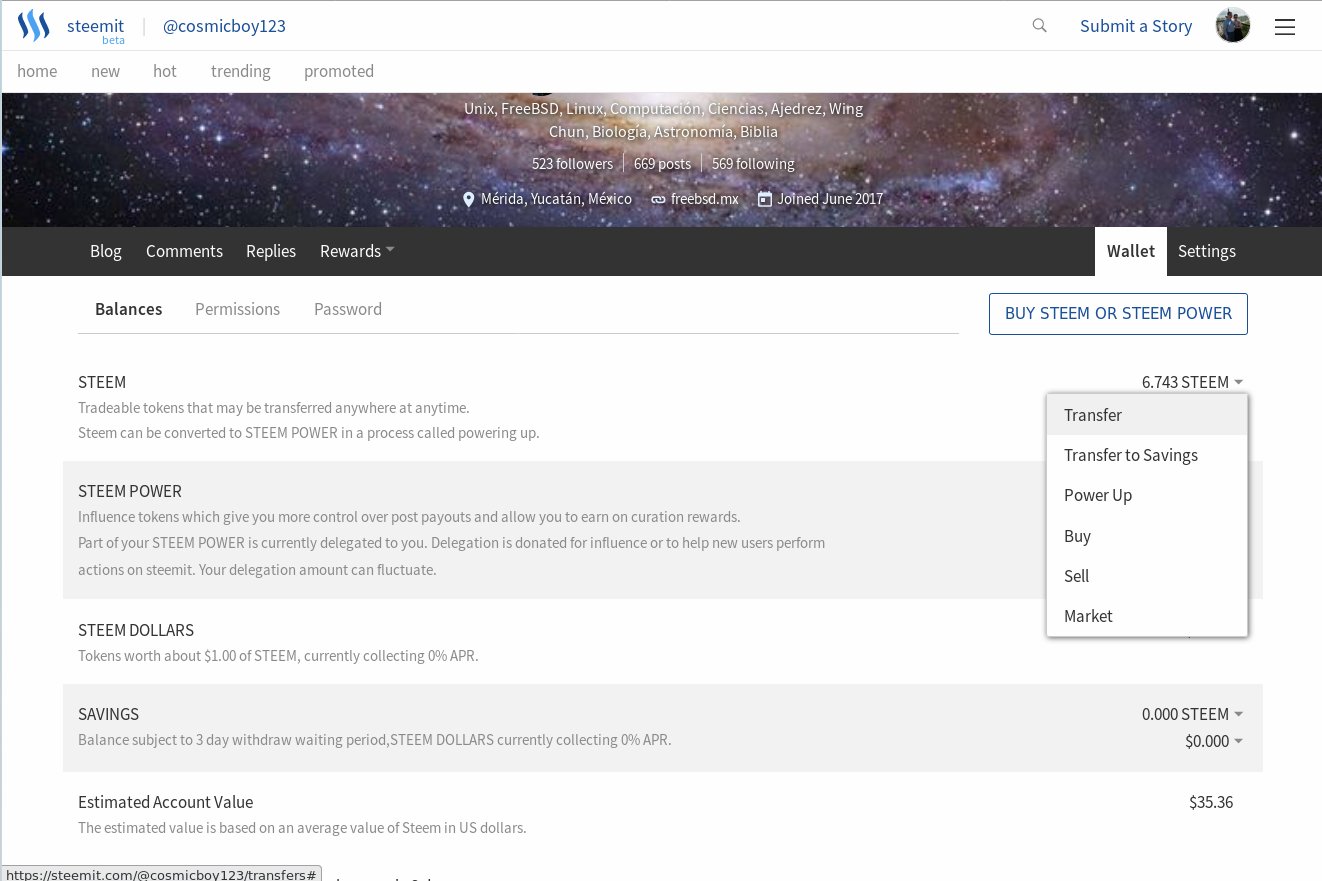
Task: View the 569 following list
Action: coord(753,164)
